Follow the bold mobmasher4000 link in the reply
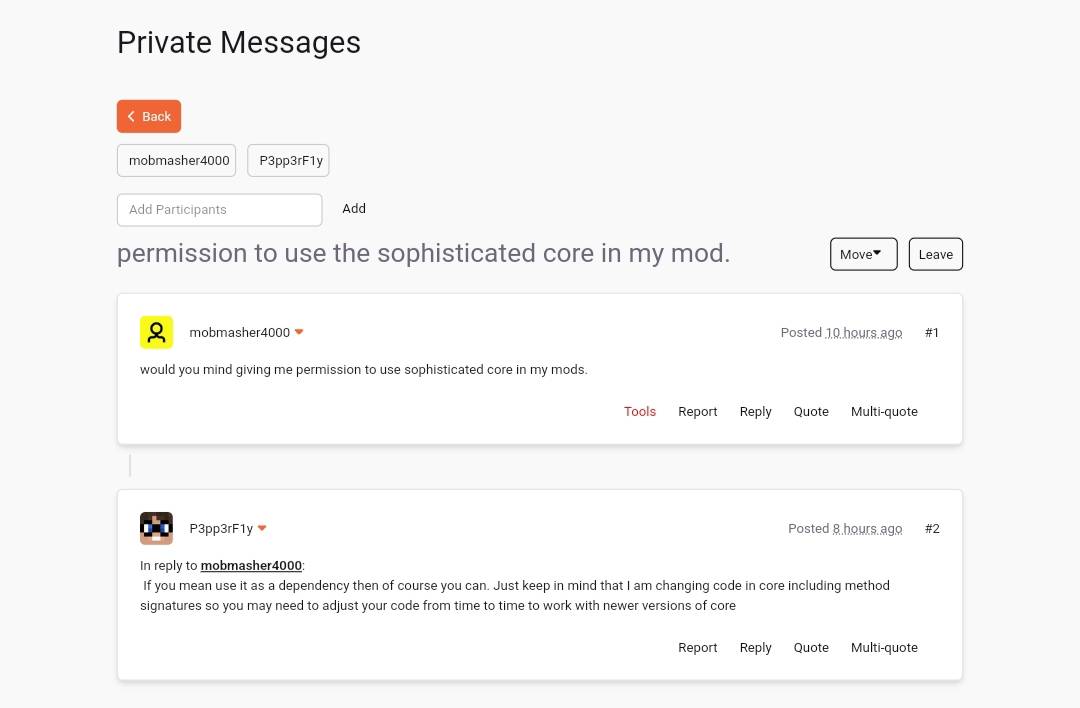Viewport: 1080px width, 708px height. 251,566
